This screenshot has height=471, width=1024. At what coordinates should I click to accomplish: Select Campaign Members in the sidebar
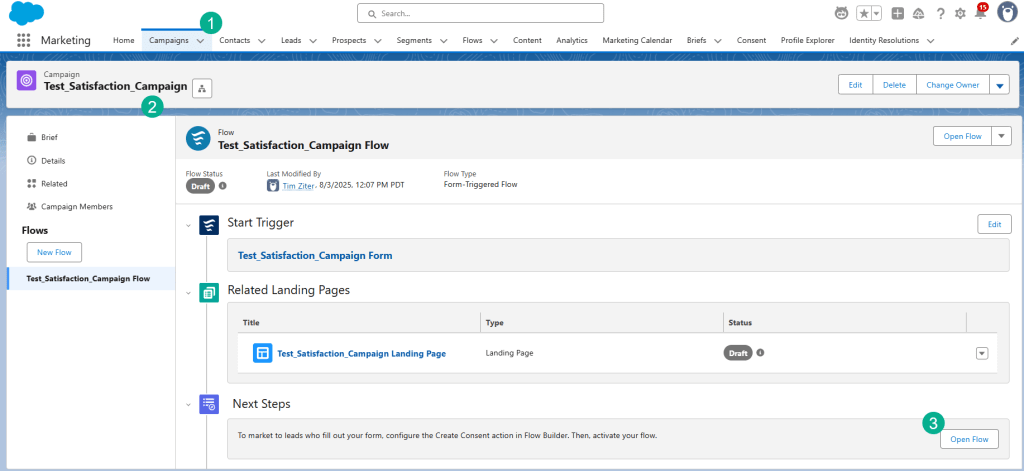76,206
